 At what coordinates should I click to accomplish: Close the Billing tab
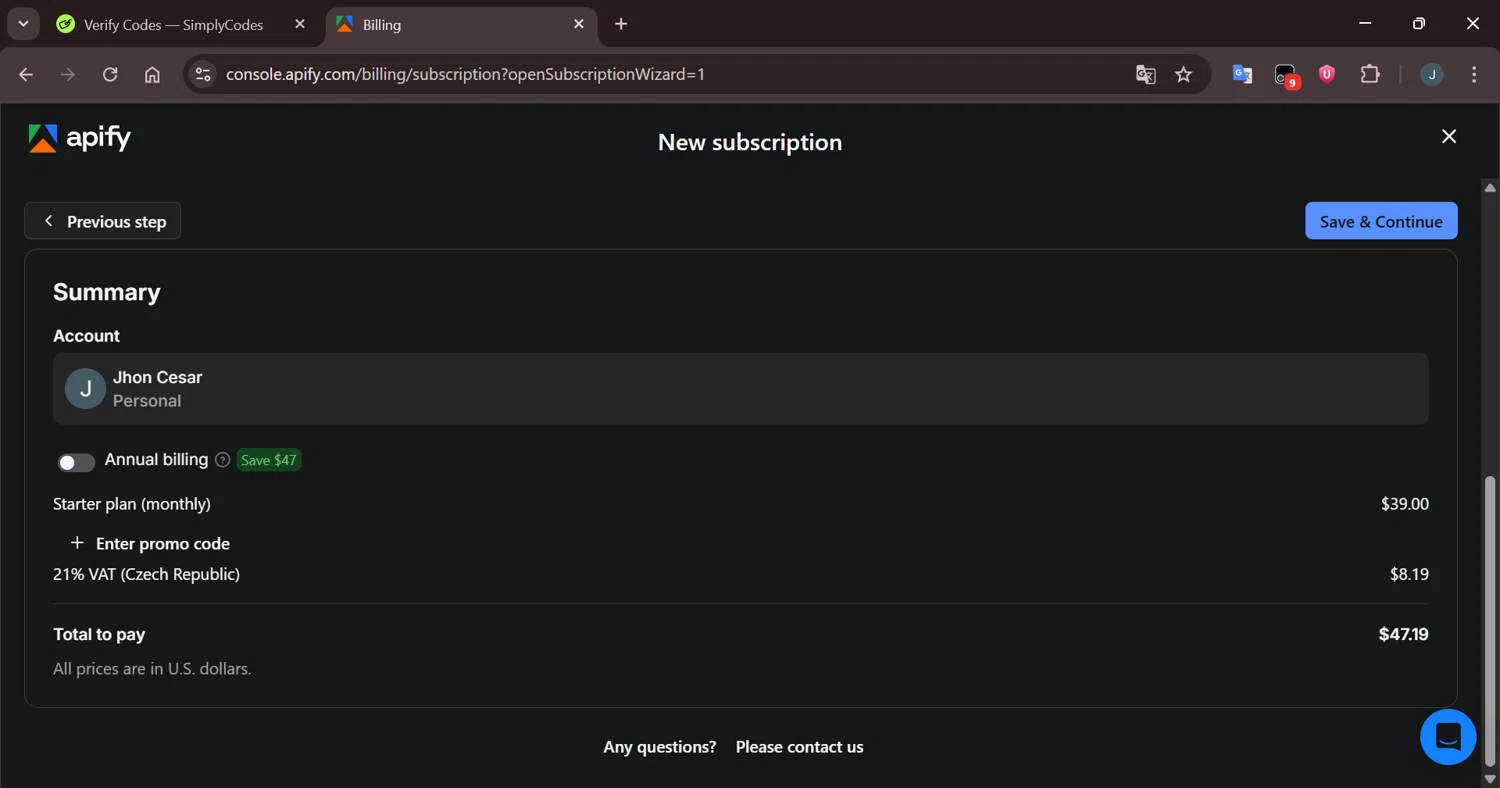pos(579,24)
